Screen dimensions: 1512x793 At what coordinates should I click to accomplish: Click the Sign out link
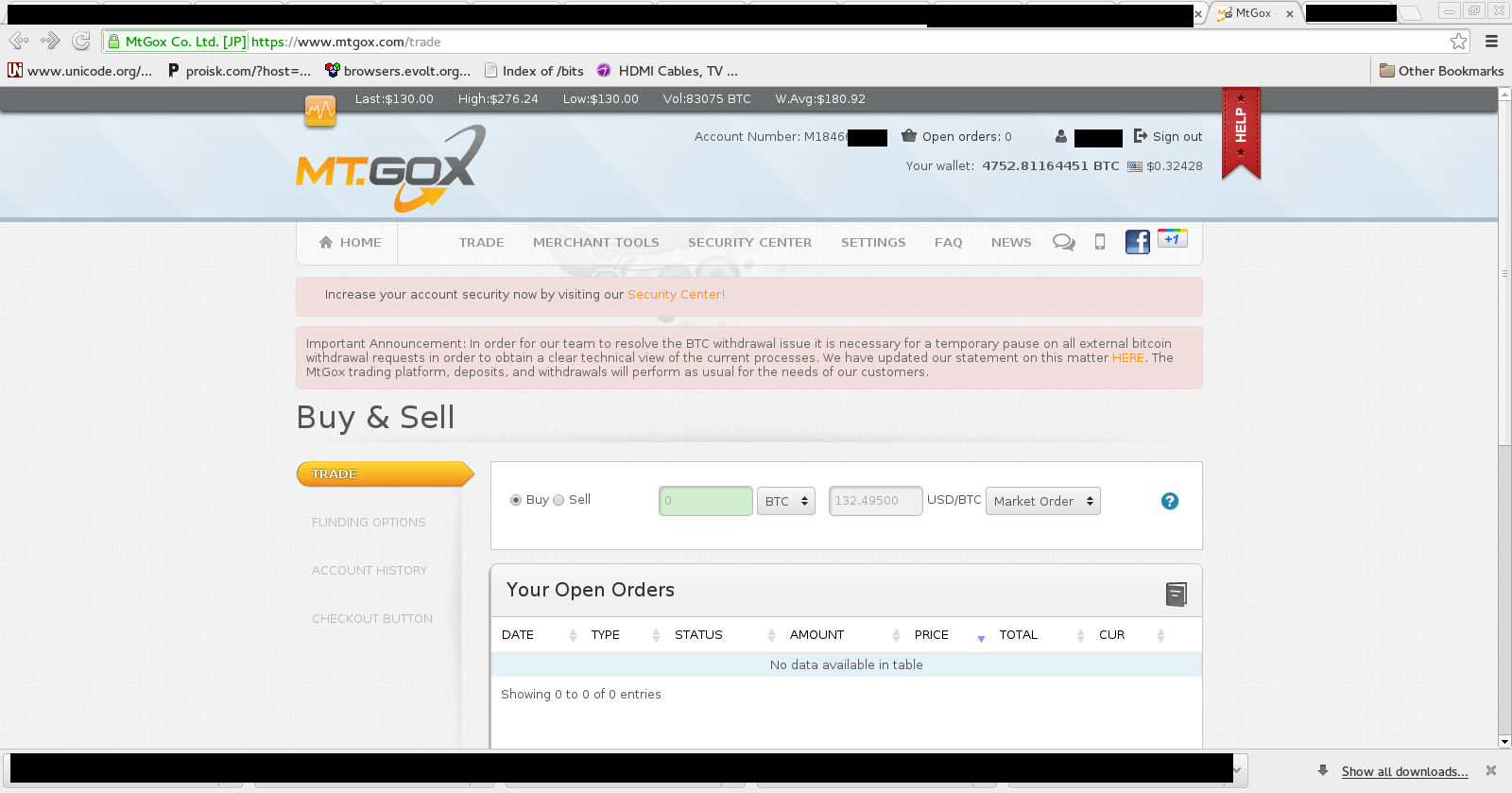click(x=1168, y=136)
